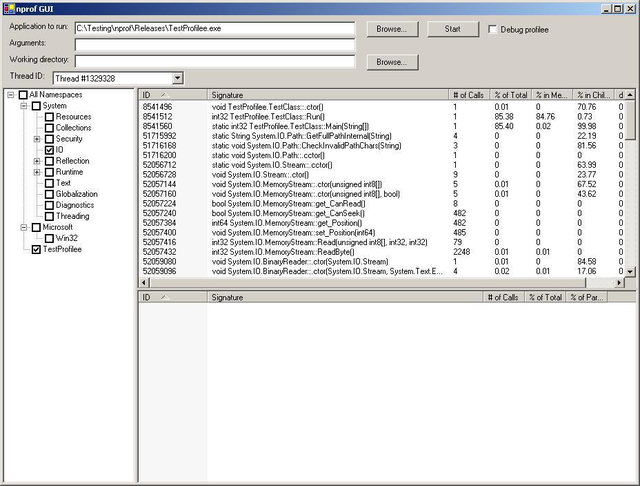
Task: Open the Thread ID dropdown
Action: [x=177, y=78]
